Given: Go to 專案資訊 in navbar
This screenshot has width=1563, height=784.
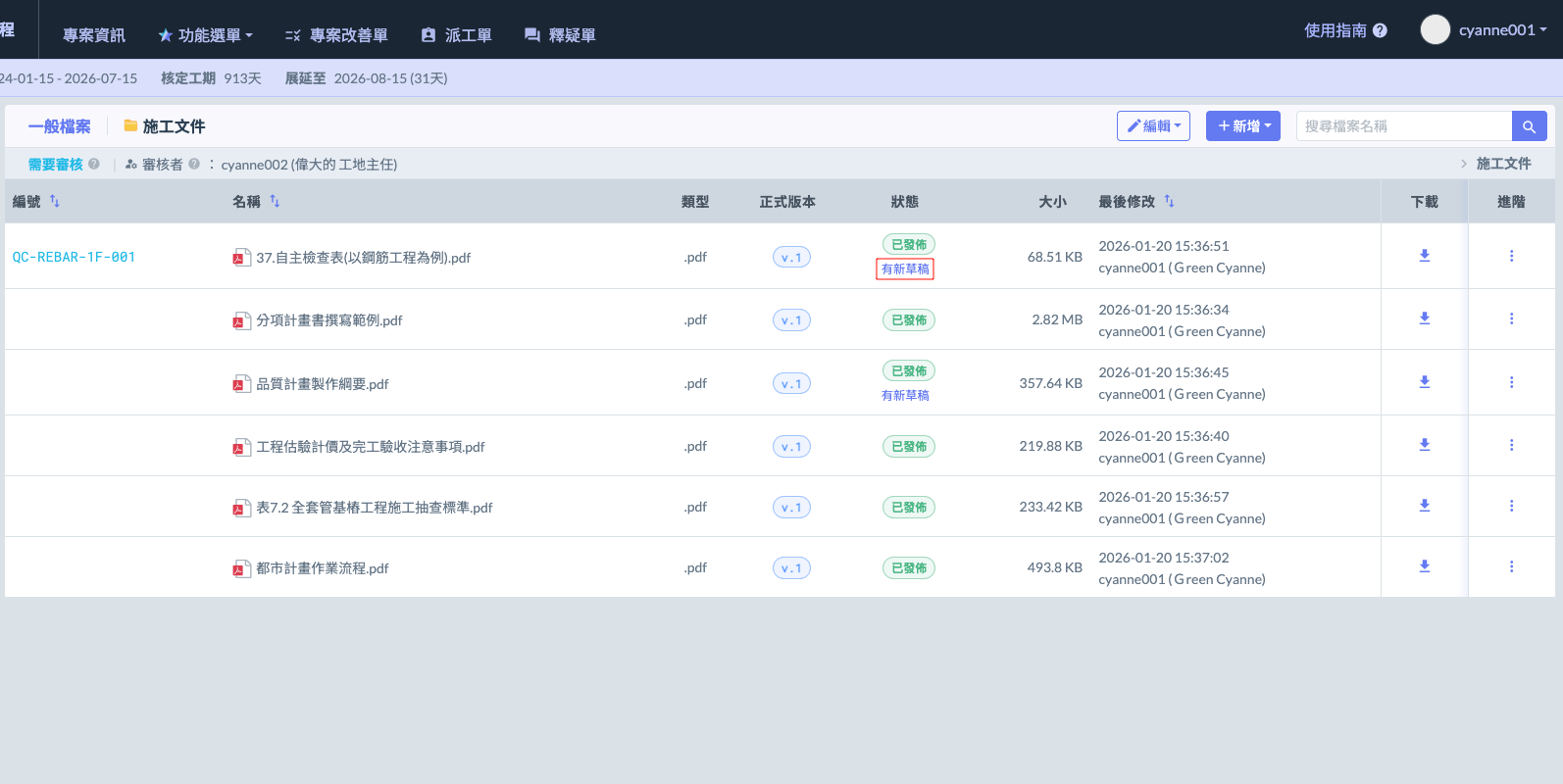Looking at the screenshot, I should pyautogui.click(x=94, y=35).
